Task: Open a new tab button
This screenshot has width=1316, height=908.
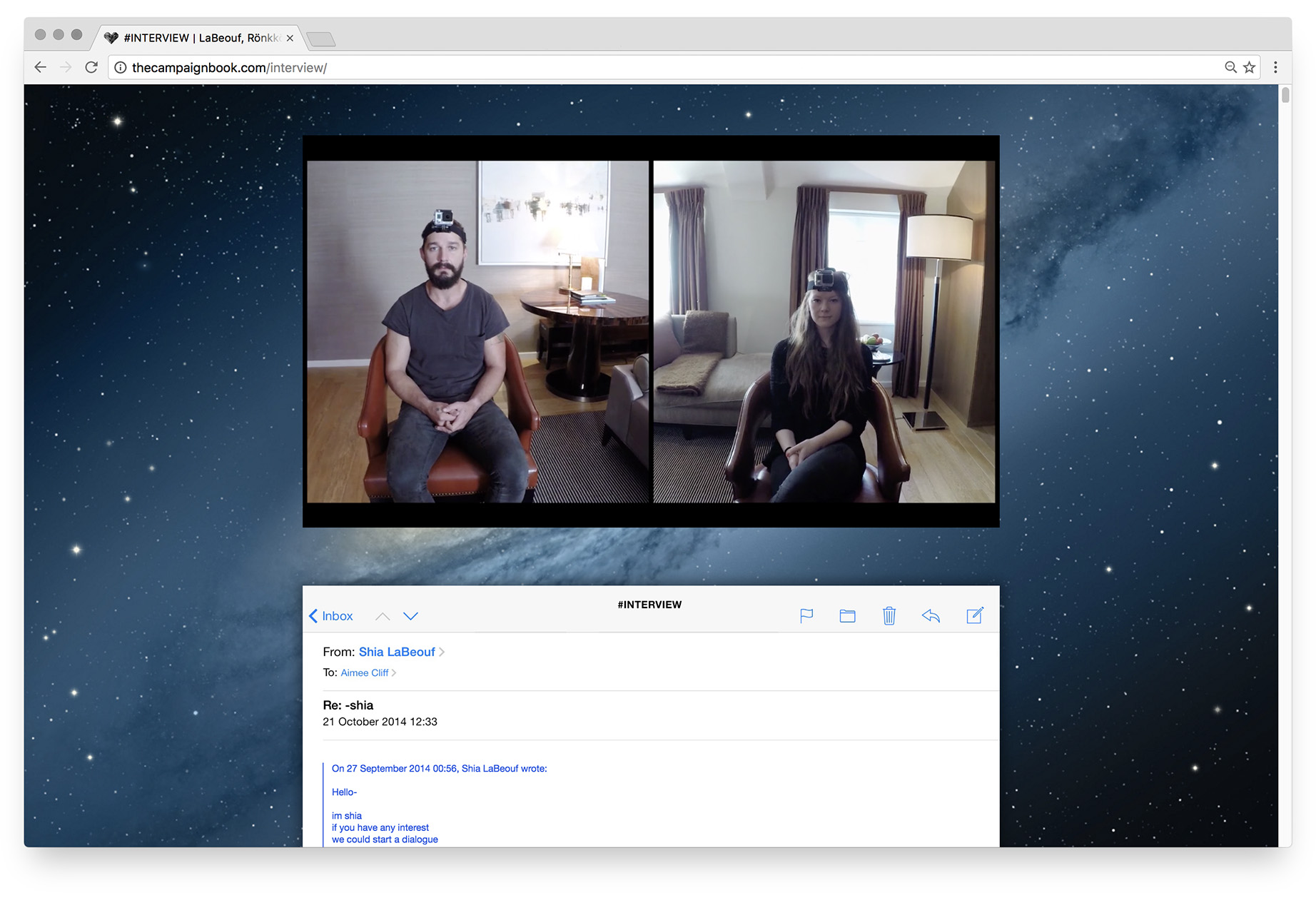Action: [321, 39]
